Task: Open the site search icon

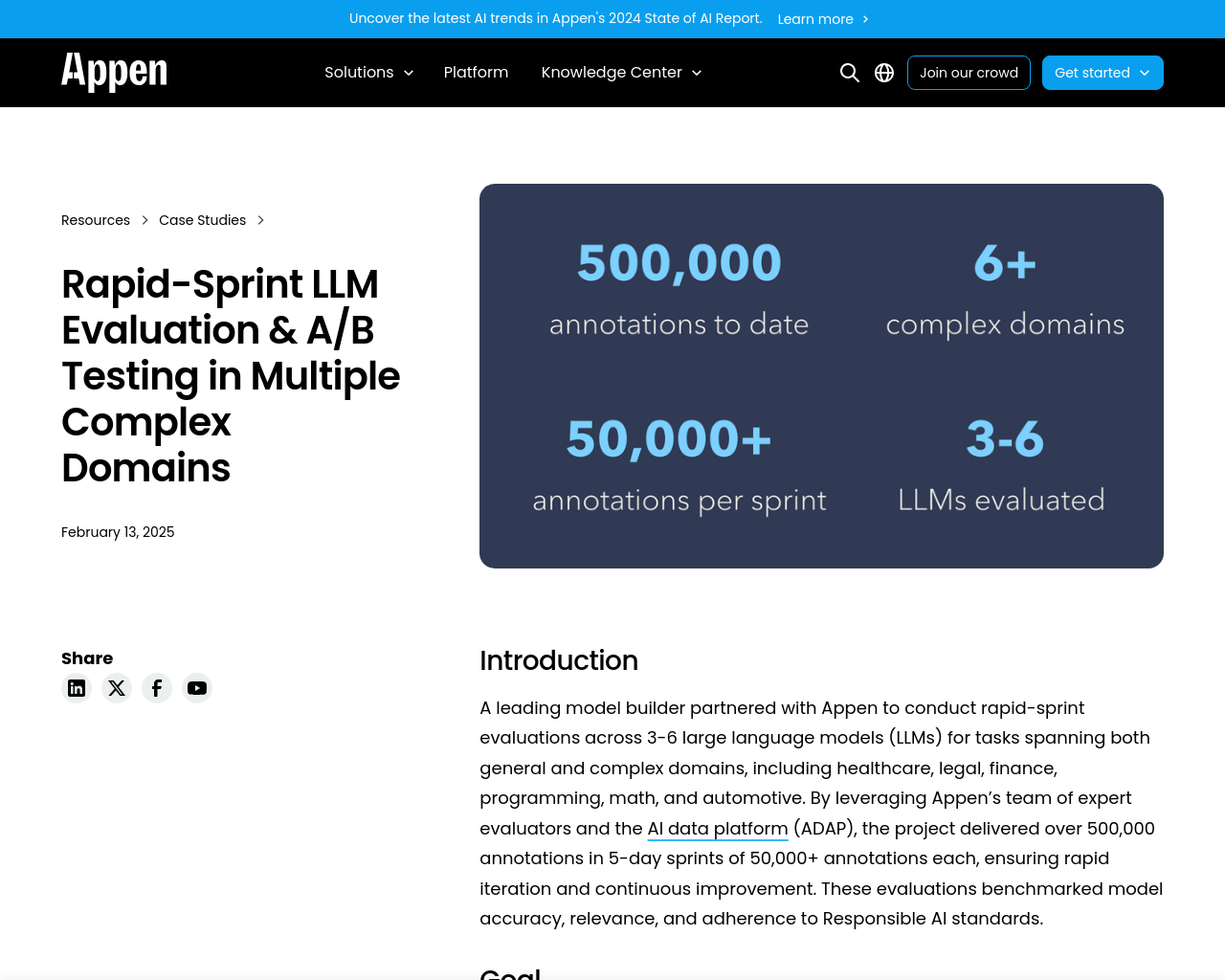Action: tap(849, 73)
